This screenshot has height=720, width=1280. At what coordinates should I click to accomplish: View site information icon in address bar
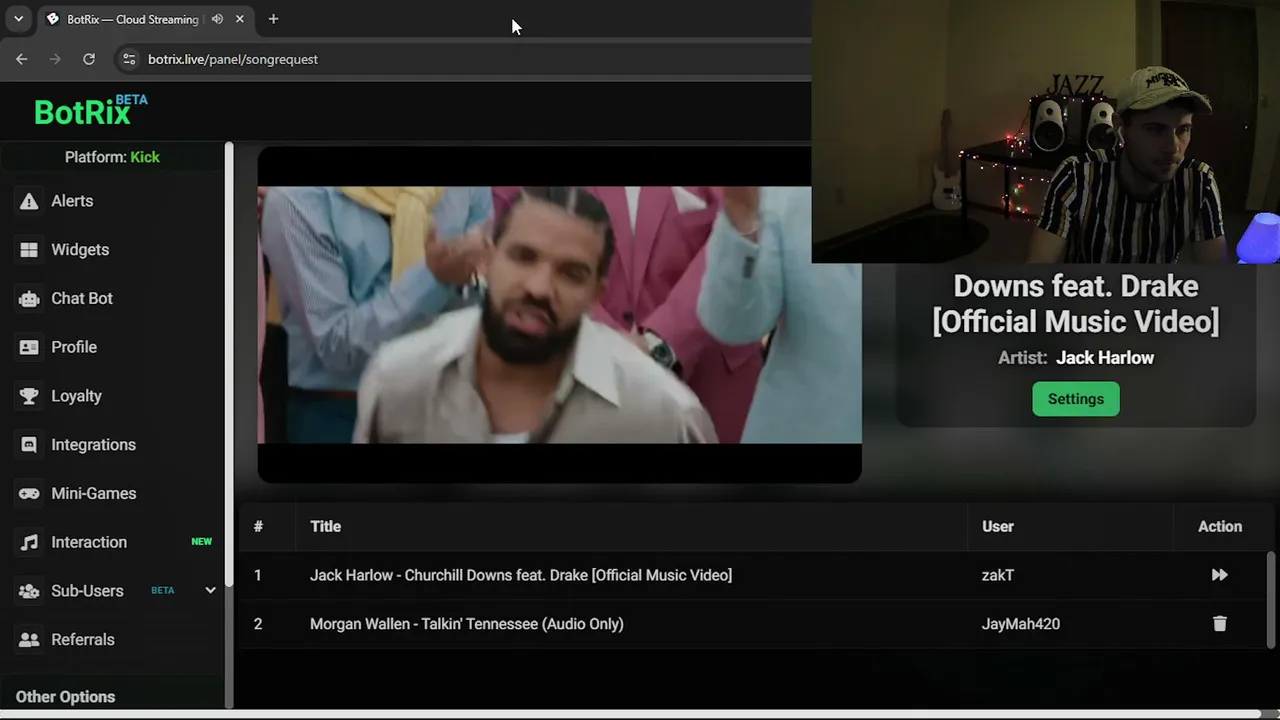129,59
